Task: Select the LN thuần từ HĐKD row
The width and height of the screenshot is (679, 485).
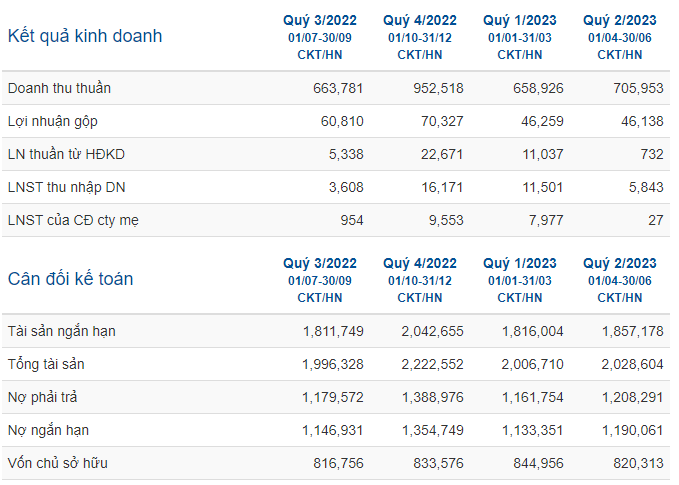Action: click(x=336, y=154)
